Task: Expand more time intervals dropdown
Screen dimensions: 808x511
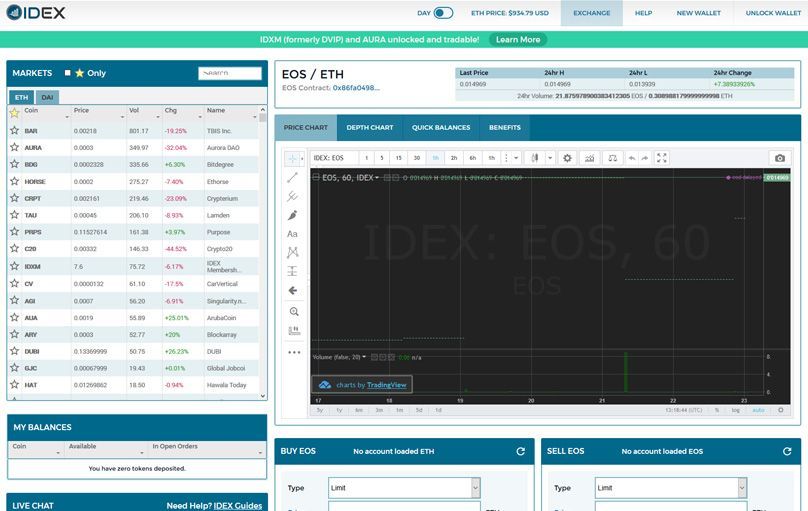Action: (x=516, y=158)
